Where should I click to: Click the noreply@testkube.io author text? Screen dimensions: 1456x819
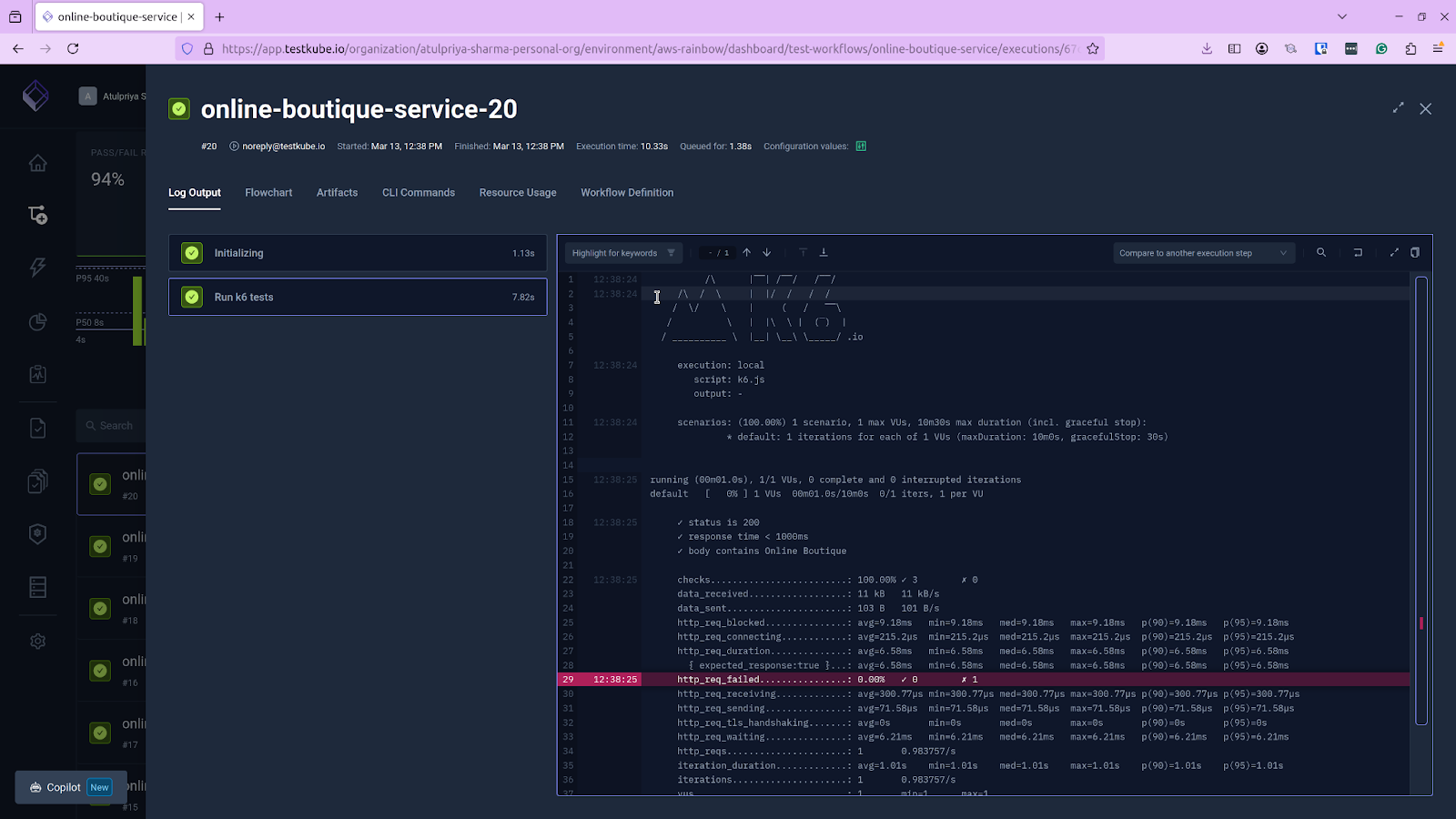pos(283,147)
